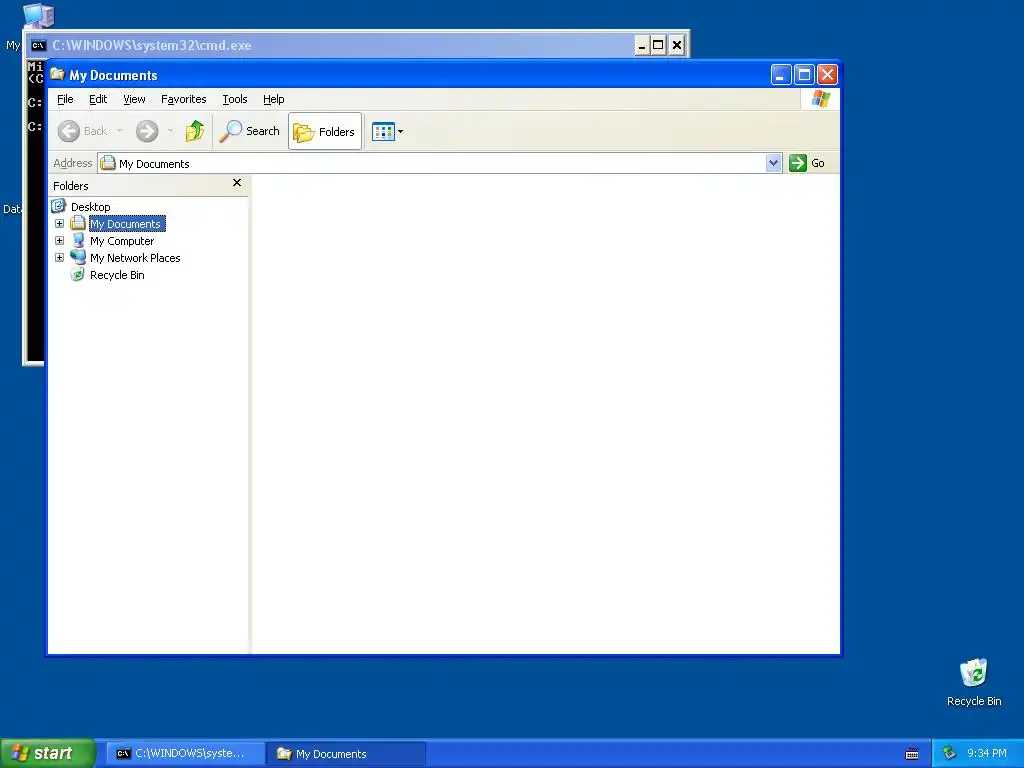Open the View menu
Screen dimensions: 1024x768
click(x=135, y=99)
